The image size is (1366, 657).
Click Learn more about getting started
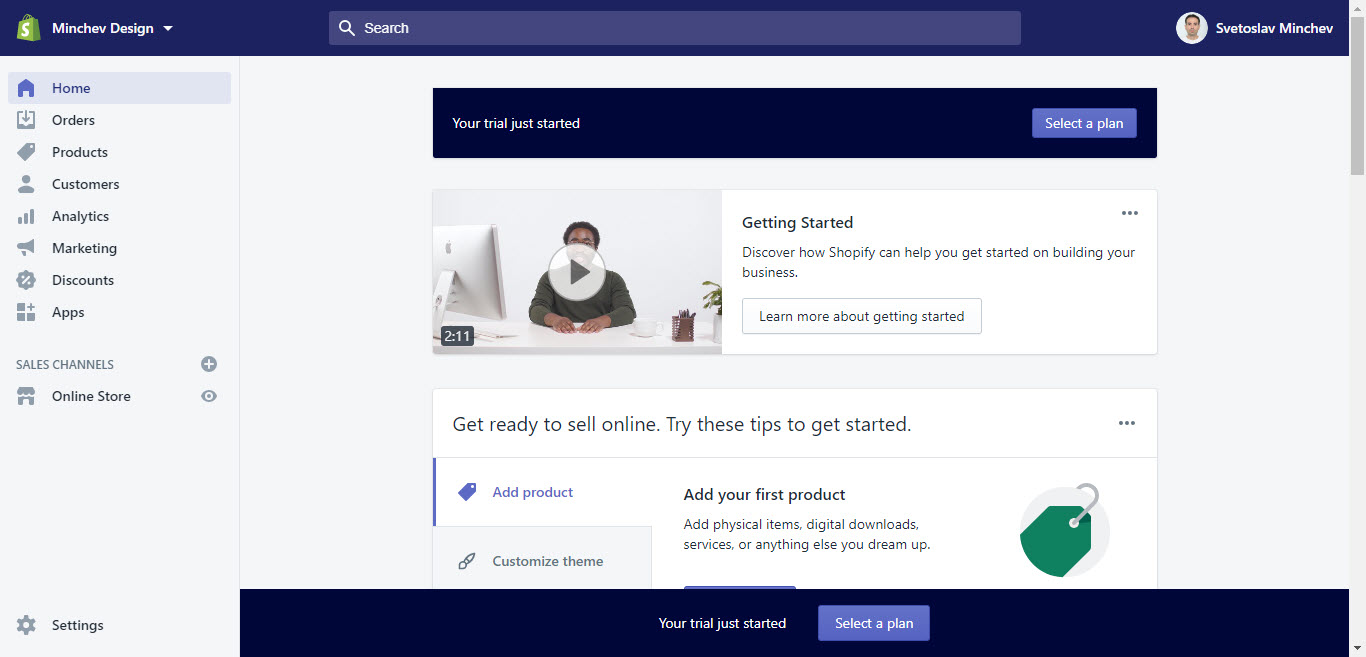(x=862, y=316)
